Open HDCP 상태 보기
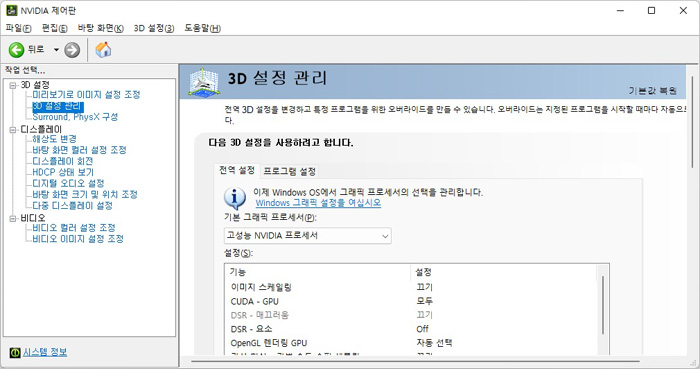The image size is (700, 369). coord(63,172)
